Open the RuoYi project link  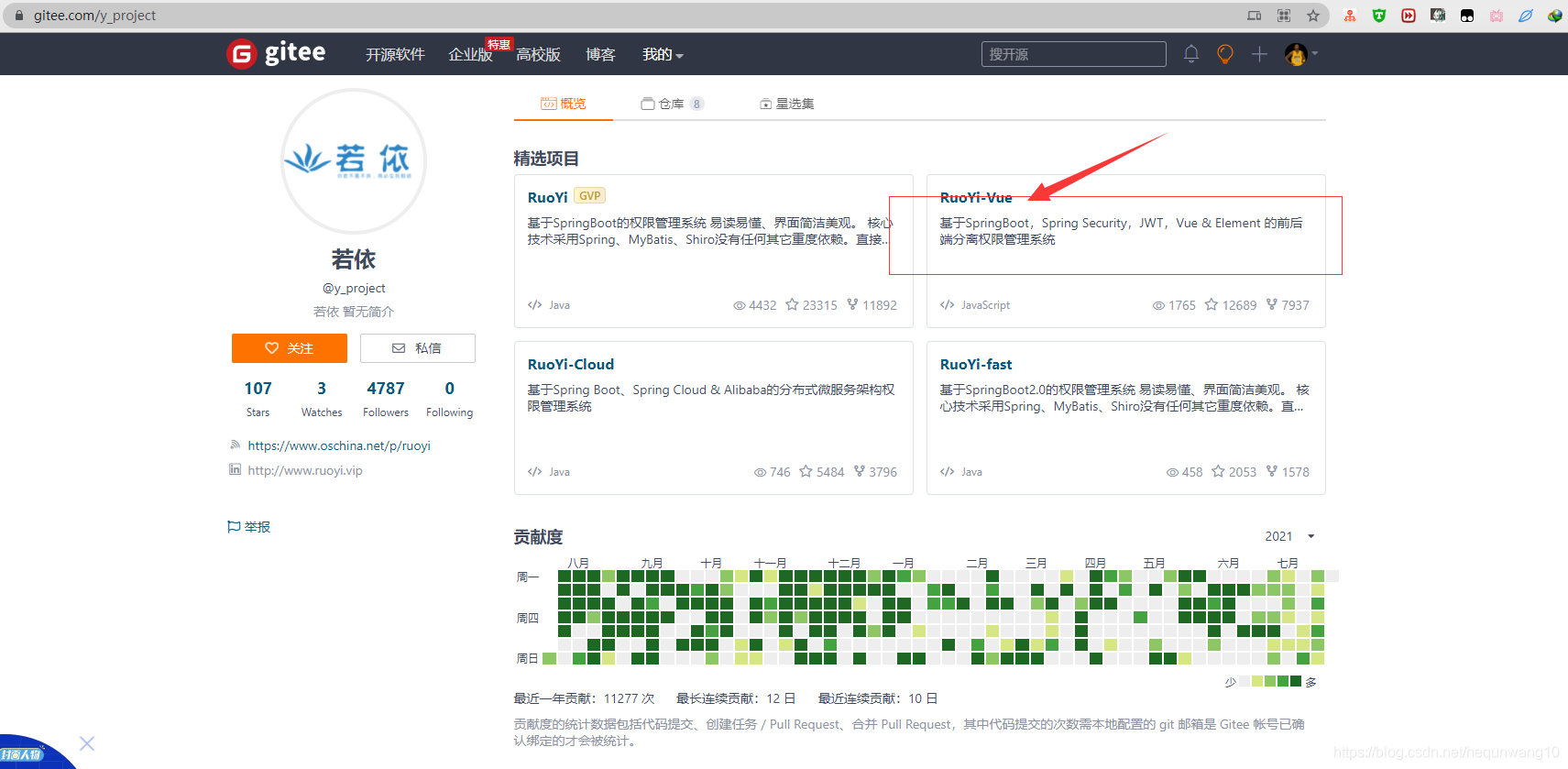[x=548, y=197]
